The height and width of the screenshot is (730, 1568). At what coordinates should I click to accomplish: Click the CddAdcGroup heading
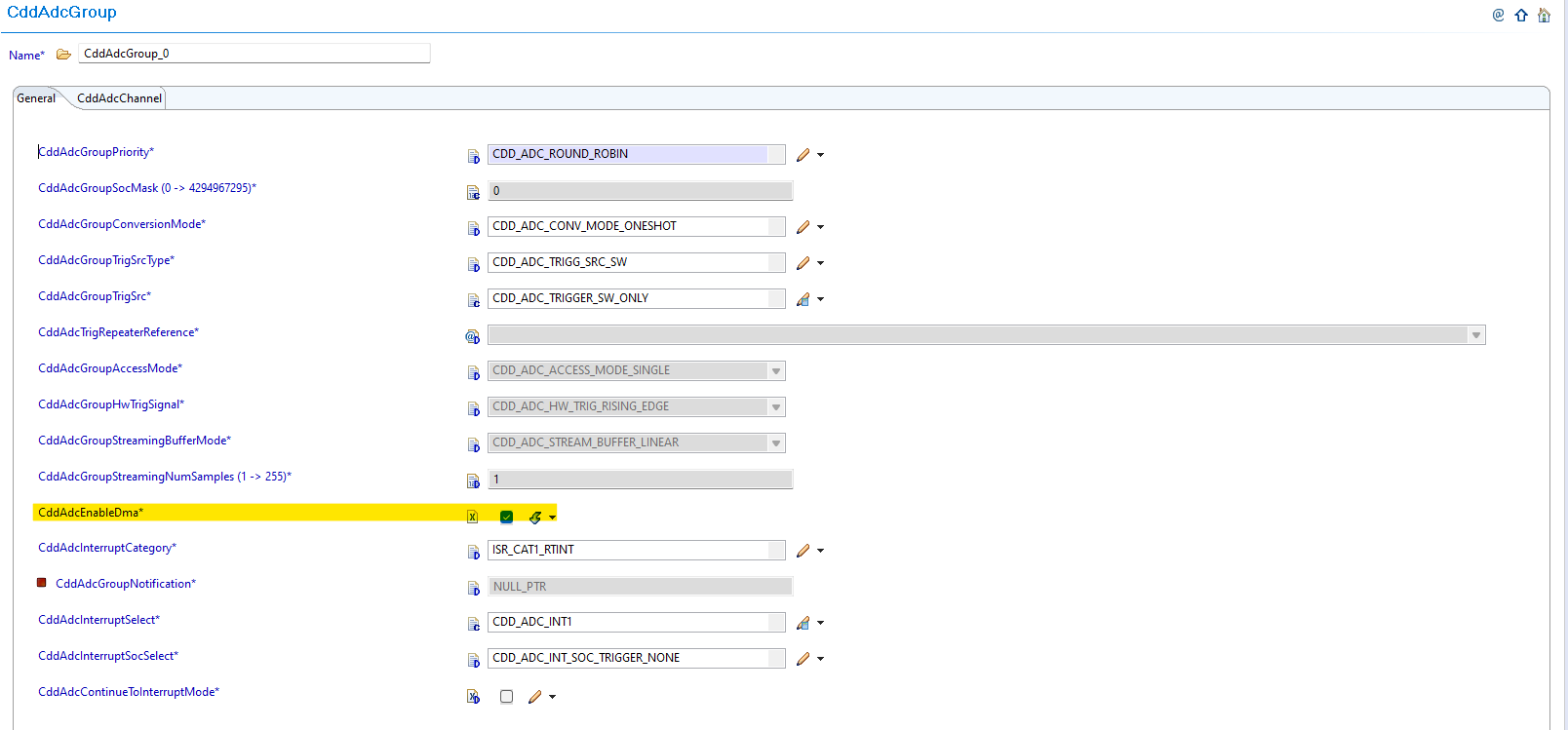click(x=61, y=13)
